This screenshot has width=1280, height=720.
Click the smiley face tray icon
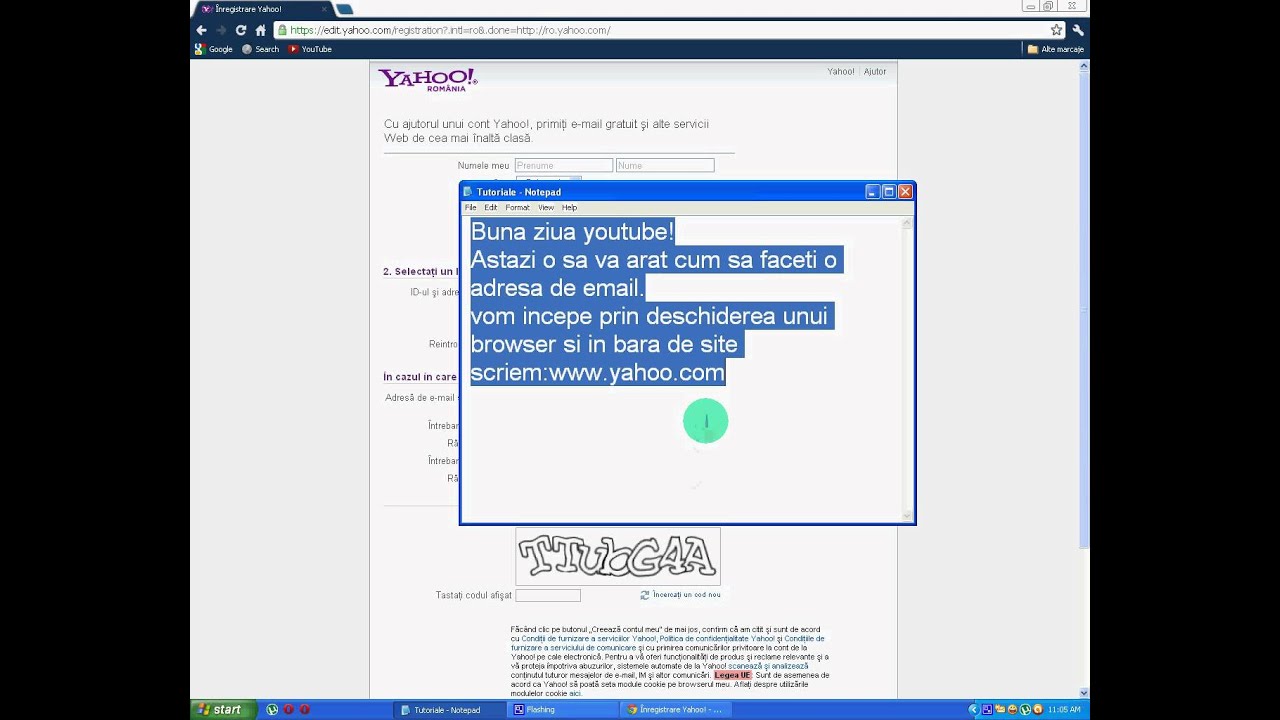[1012, 710]
